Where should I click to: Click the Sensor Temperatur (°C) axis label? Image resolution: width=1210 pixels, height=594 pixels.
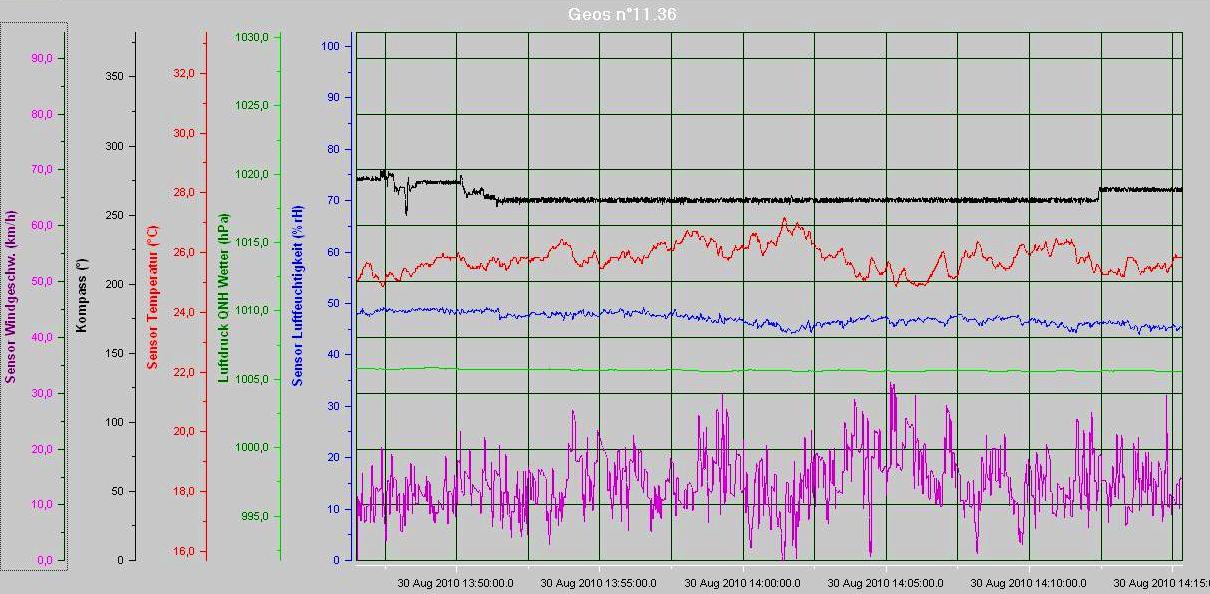(153, 296)
